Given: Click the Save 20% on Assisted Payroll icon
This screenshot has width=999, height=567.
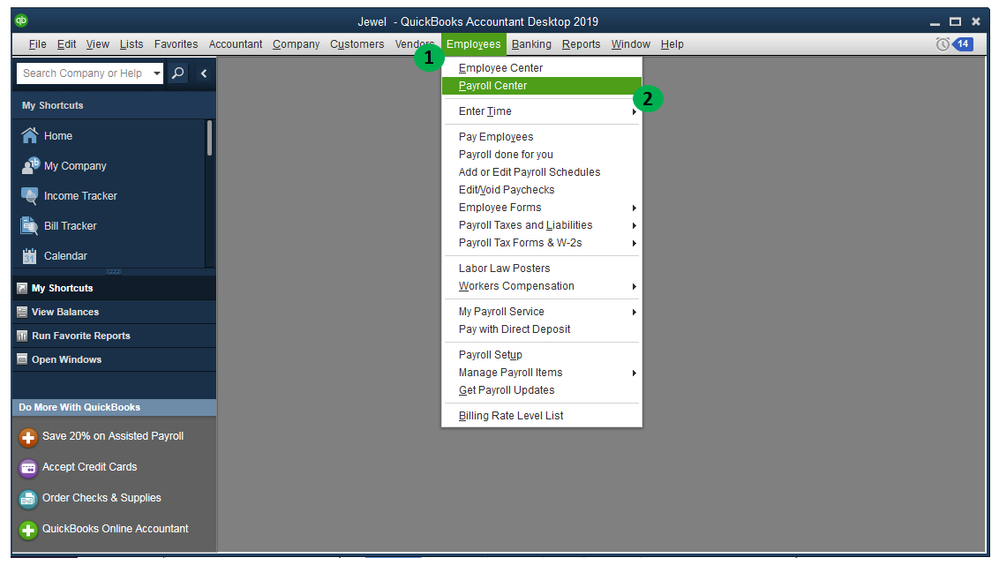Looking at the screenshot, I should click(x=28, y=437).
